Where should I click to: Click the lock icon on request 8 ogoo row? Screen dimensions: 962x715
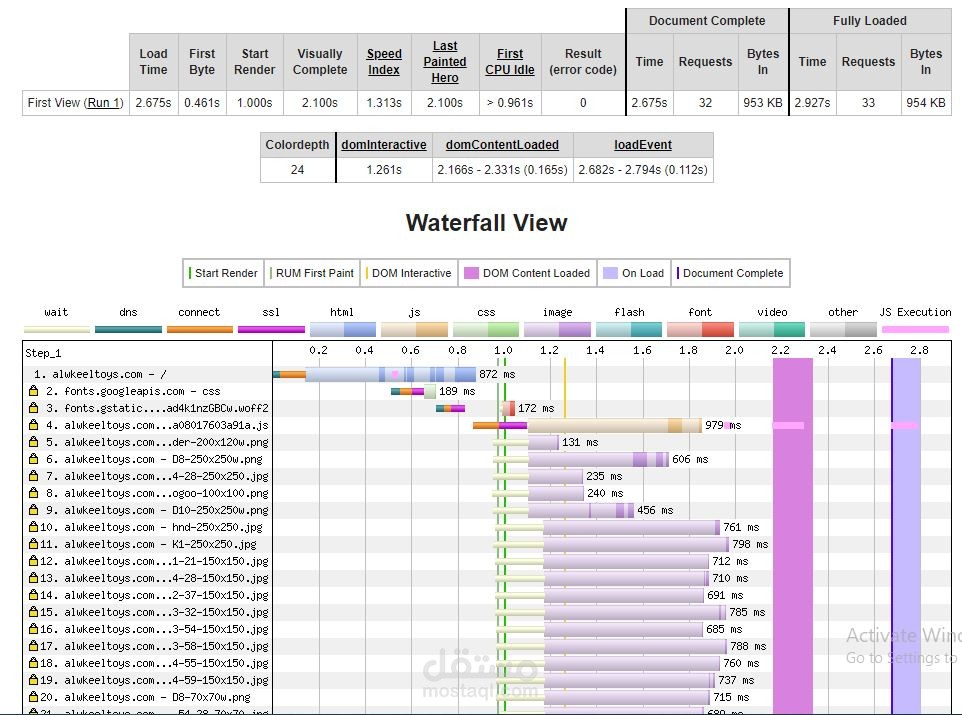point(33,493)
